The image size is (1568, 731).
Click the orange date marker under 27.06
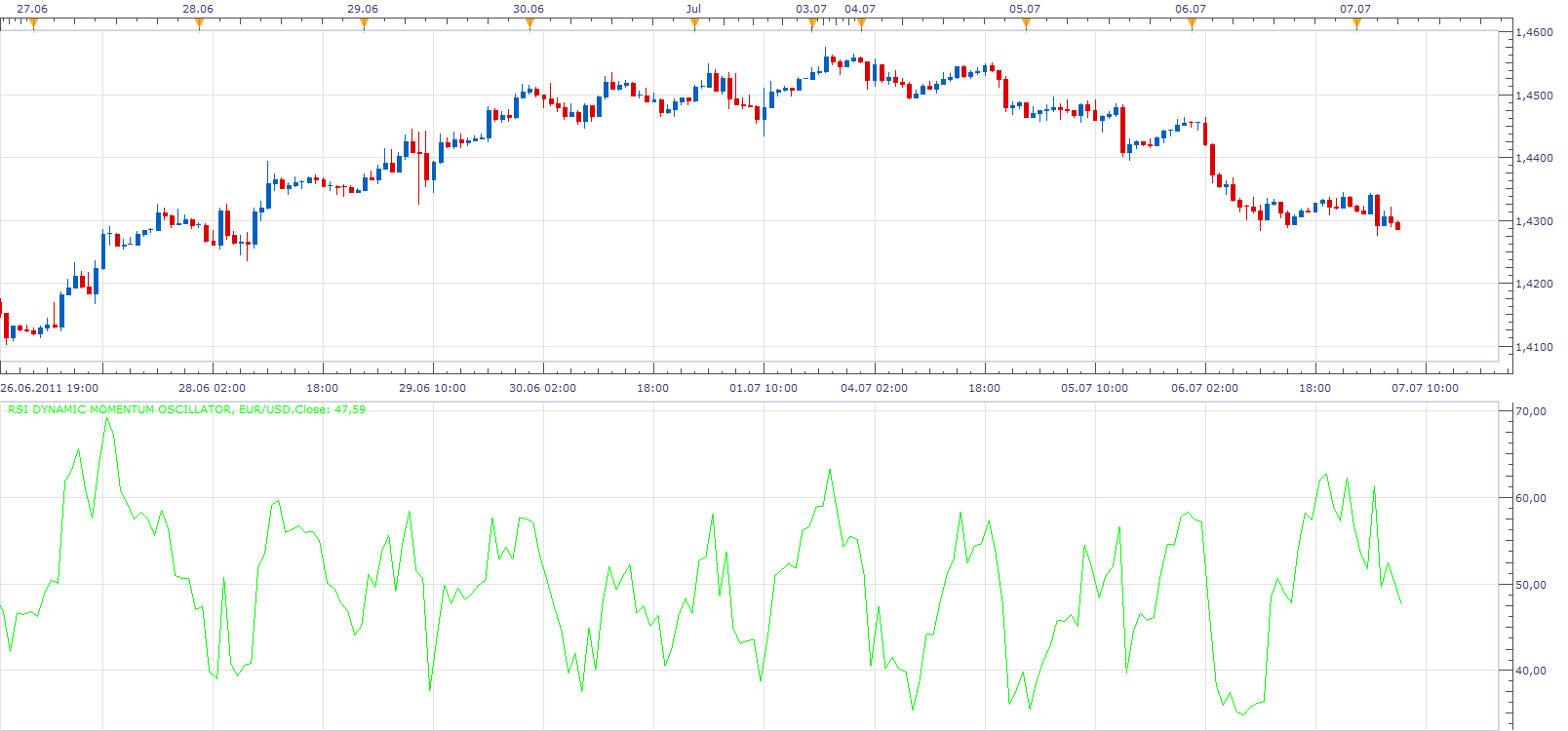[33, 24]
